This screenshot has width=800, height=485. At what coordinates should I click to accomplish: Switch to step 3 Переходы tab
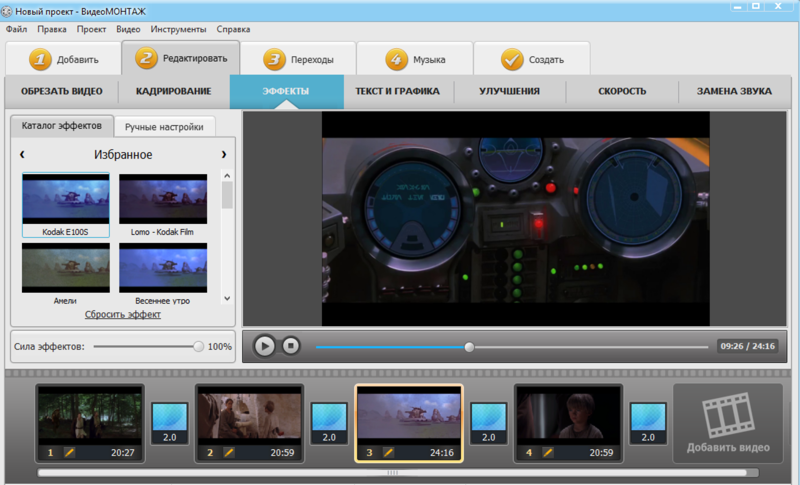298,59
